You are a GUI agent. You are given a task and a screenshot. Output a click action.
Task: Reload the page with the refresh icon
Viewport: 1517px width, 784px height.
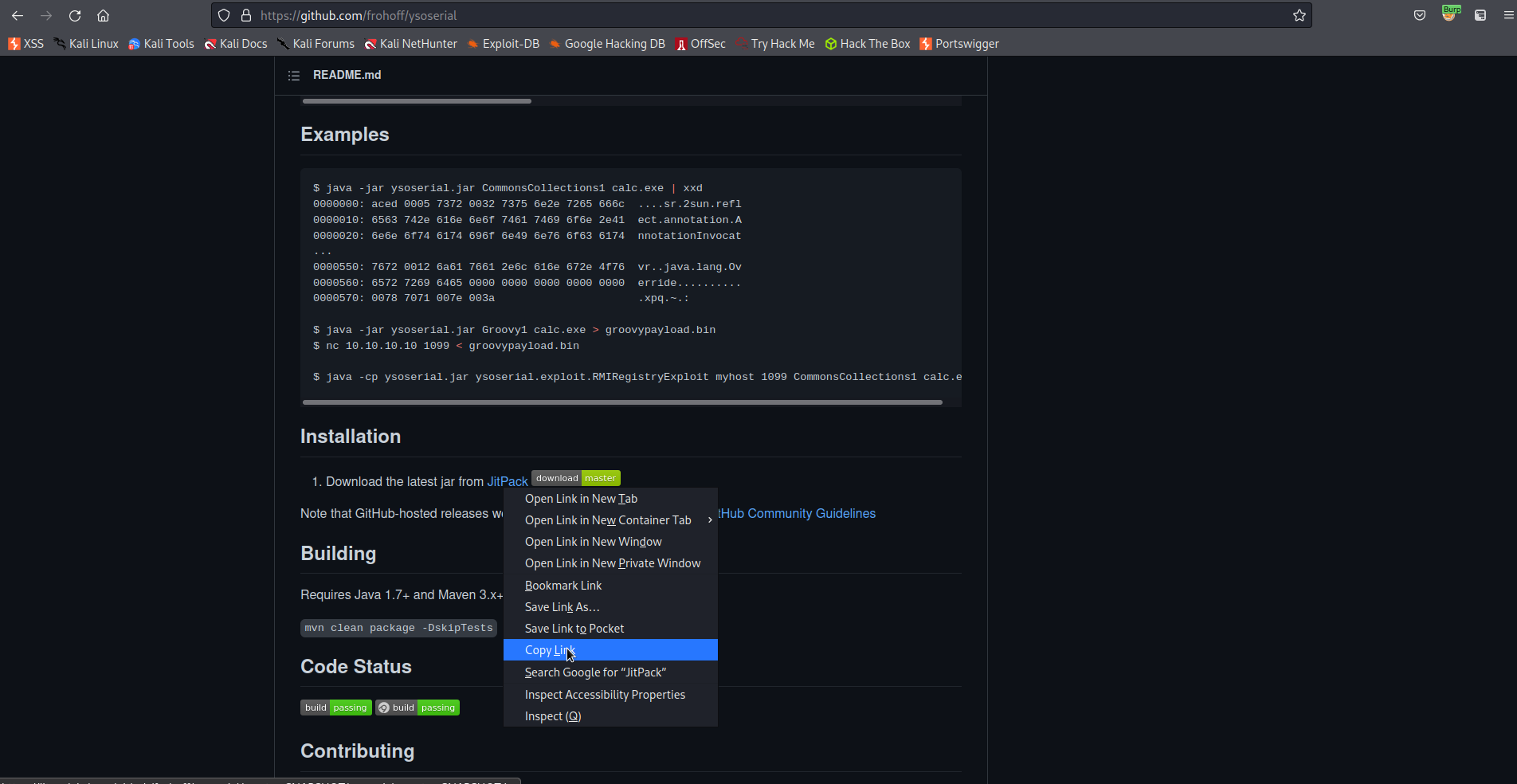pos(75,15)
